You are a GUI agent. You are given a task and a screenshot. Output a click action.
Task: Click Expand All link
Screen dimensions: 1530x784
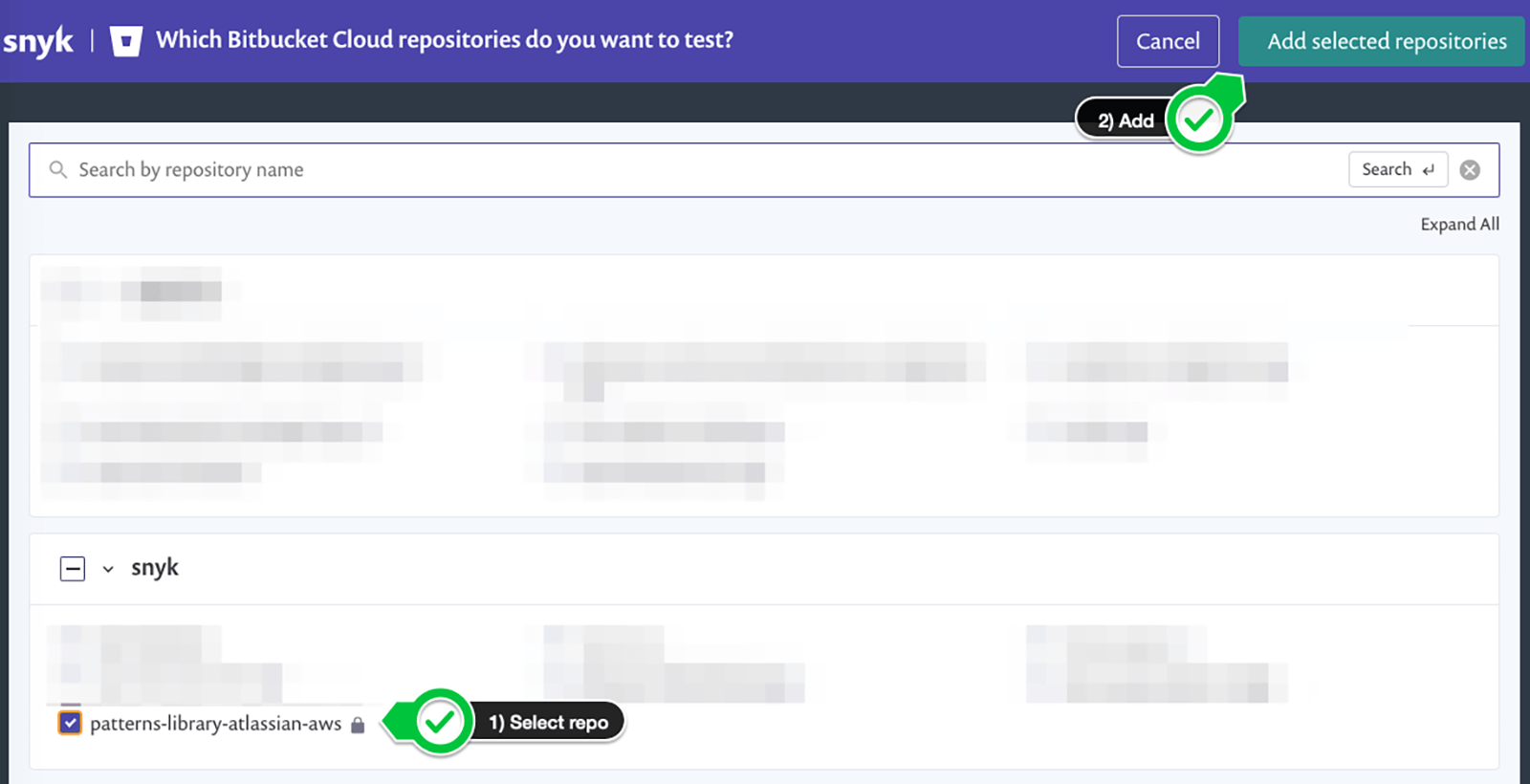(x=1459, y=224)
